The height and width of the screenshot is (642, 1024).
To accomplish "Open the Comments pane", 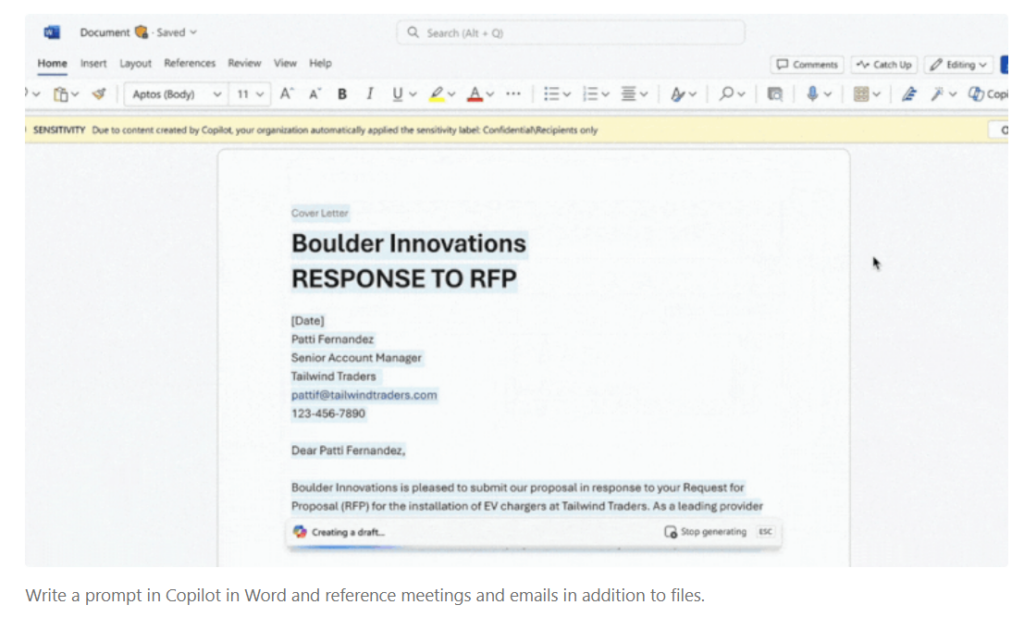I will (x=807, y=64).
